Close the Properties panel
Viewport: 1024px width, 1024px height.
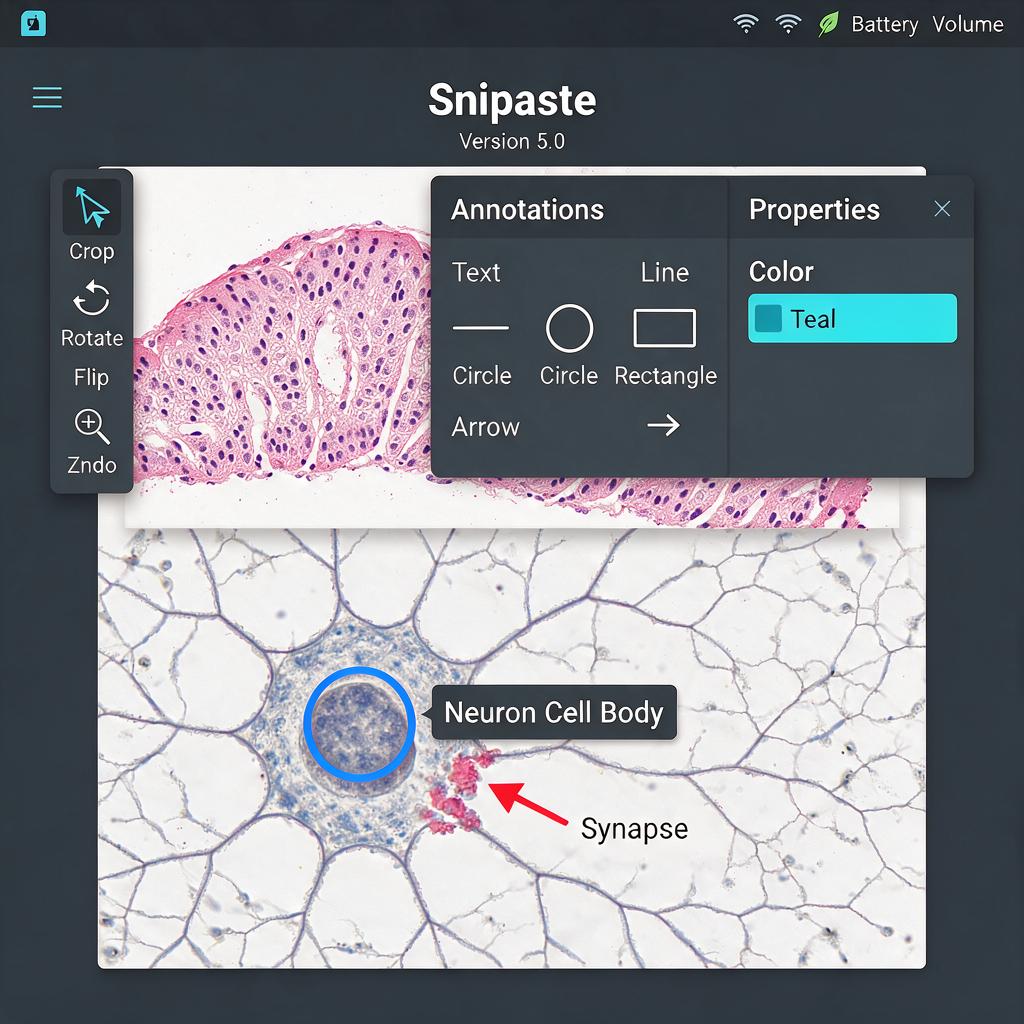pos(942,208)
